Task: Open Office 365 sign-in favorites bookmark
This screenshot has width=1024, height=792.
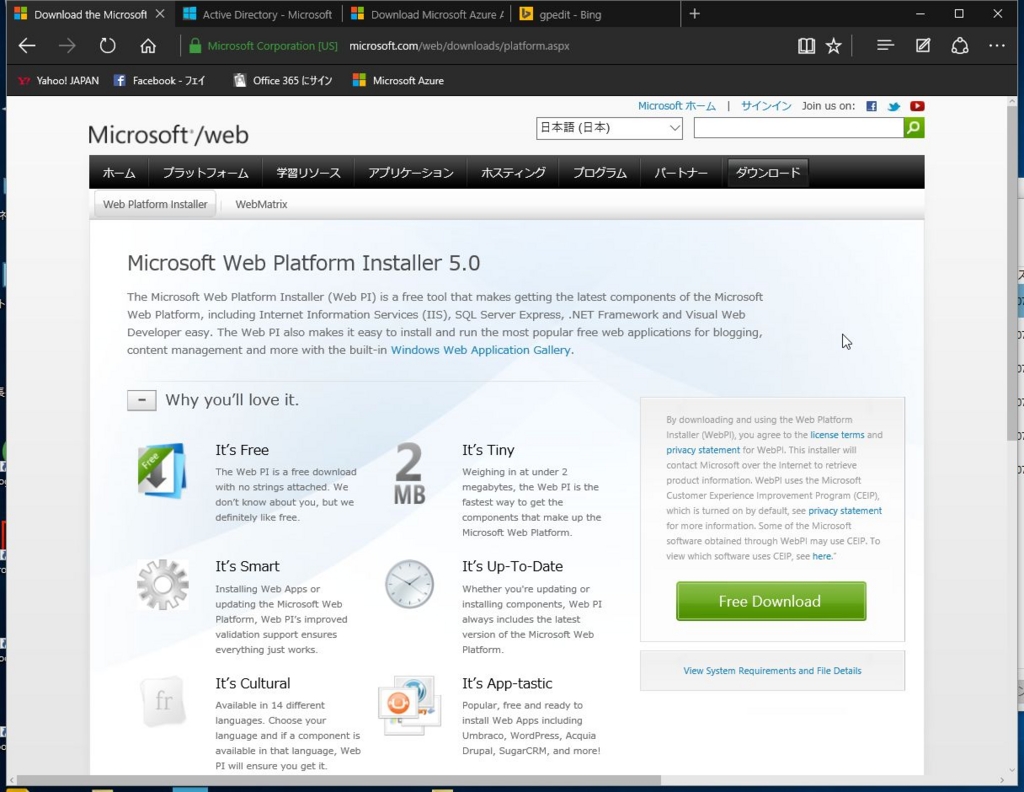Action: (x=283, y=80)
